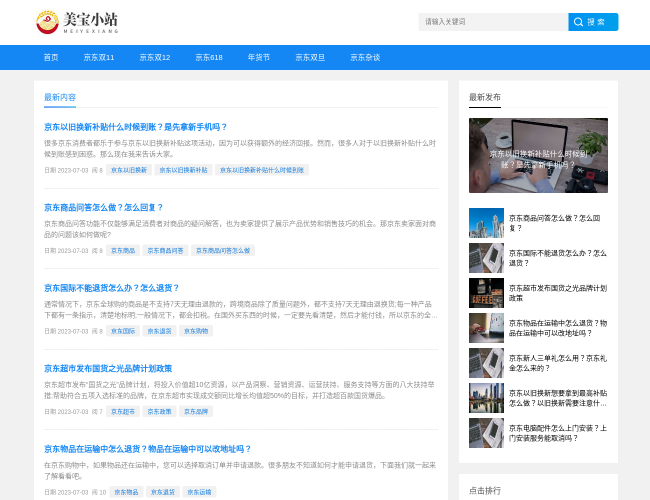Open article 京东商品问答怎么做？怎么回复？
Viewport: 650px width, 500px height.
tap(103, 207)
